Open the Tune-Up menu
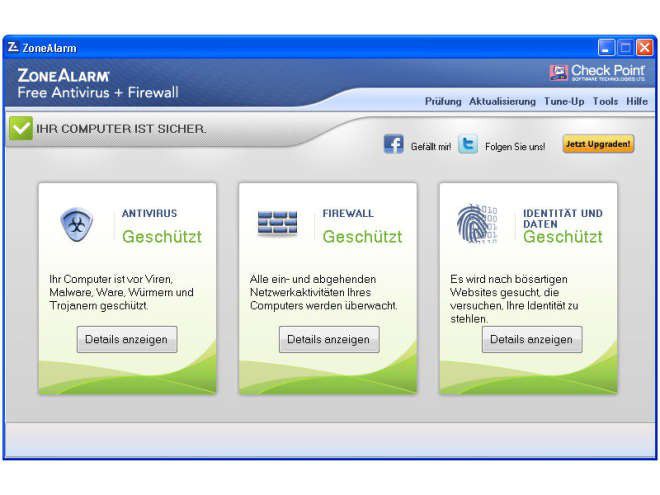The image size is (660, 495). pos(564,101)
